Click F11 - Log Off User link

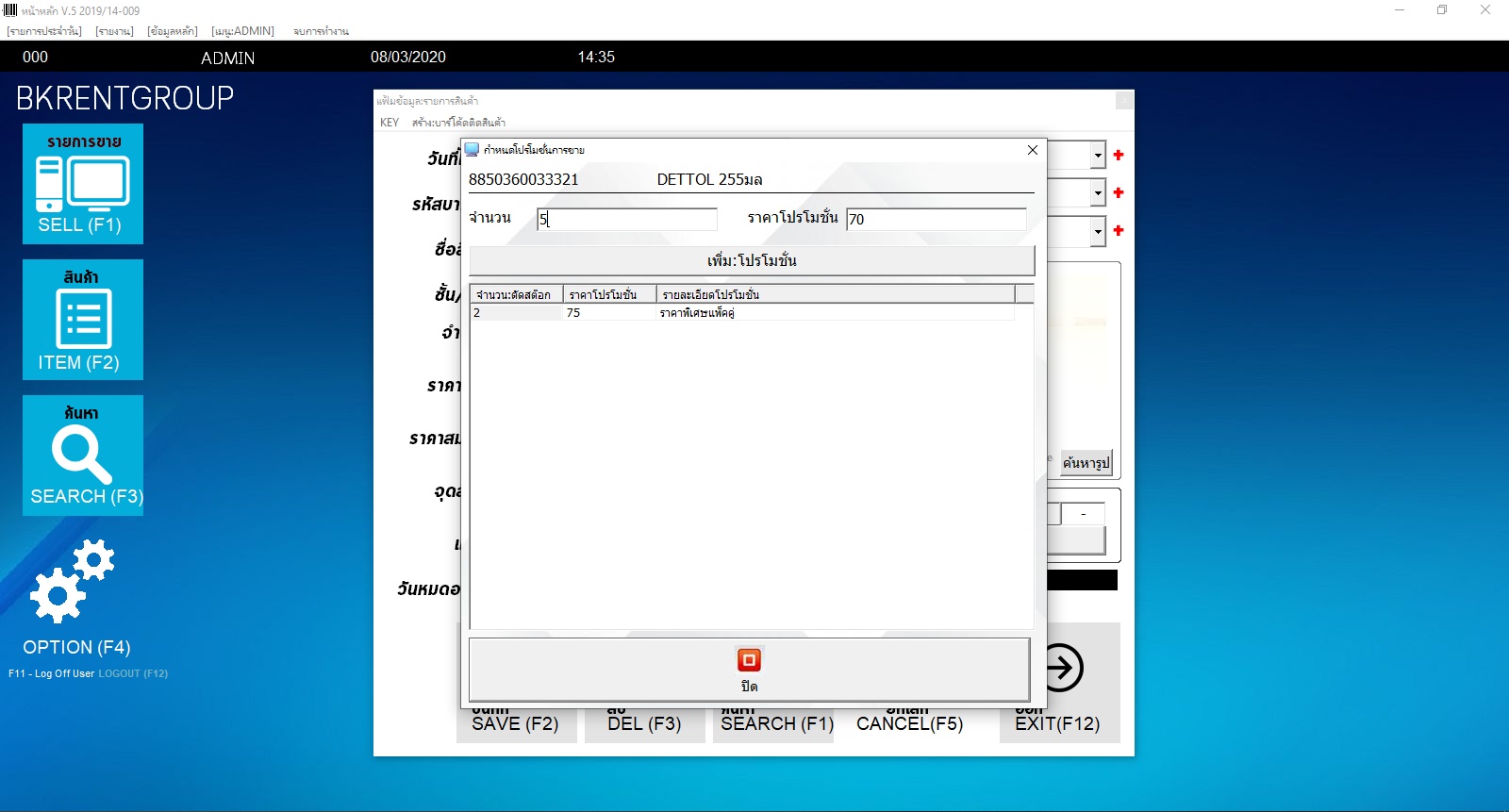(52, 673)
